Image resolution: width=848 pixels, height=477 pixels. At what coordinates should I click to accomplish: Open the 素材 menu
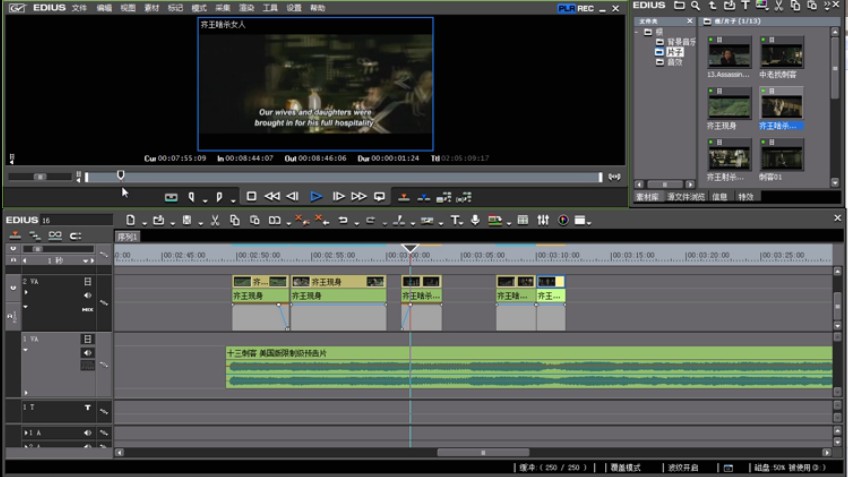tap(151, 8)
